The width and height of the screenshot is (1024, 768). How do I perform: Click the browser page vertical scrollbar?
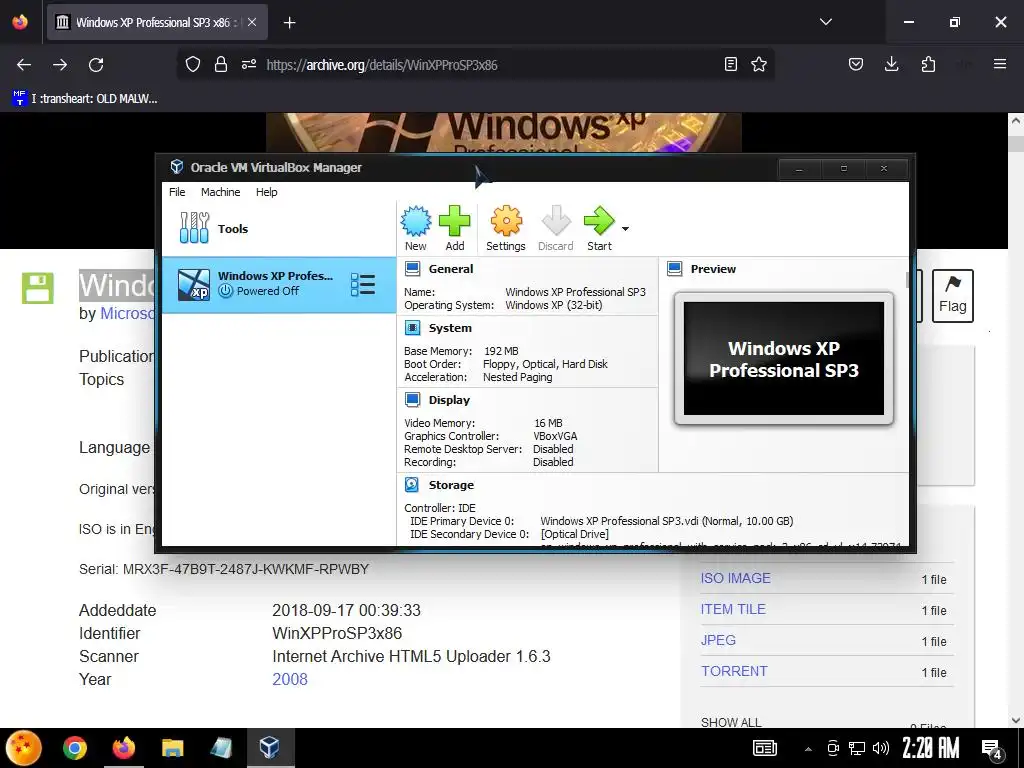coord(1016,420)
